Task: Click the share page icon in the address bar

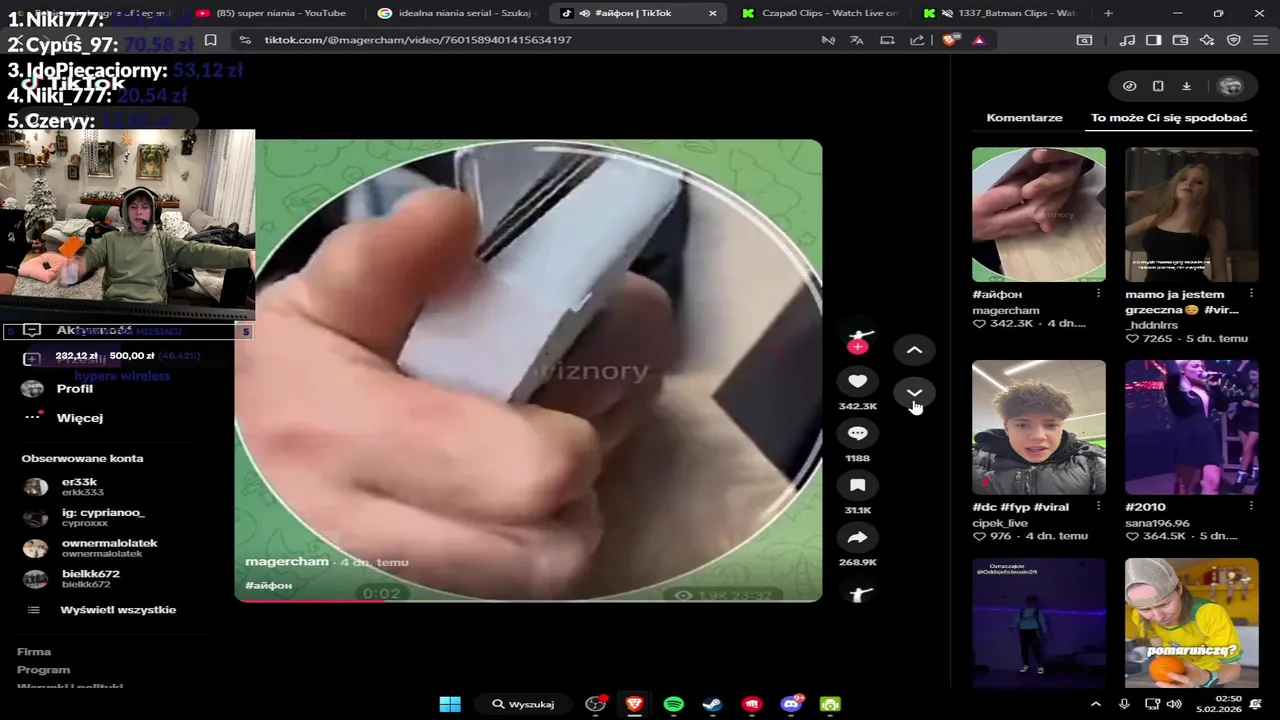Action: (917, 40)
